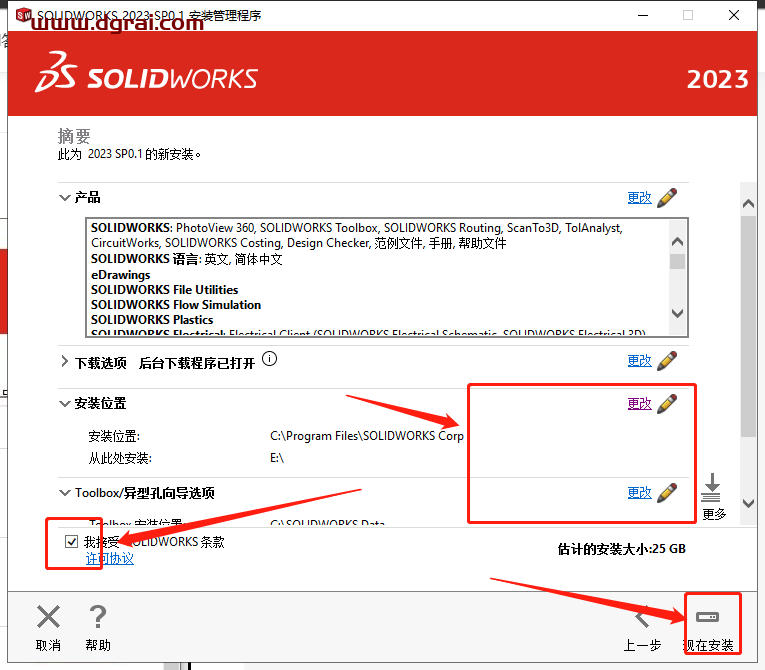Click the main summary scrollbar thumb

[748, 326]
